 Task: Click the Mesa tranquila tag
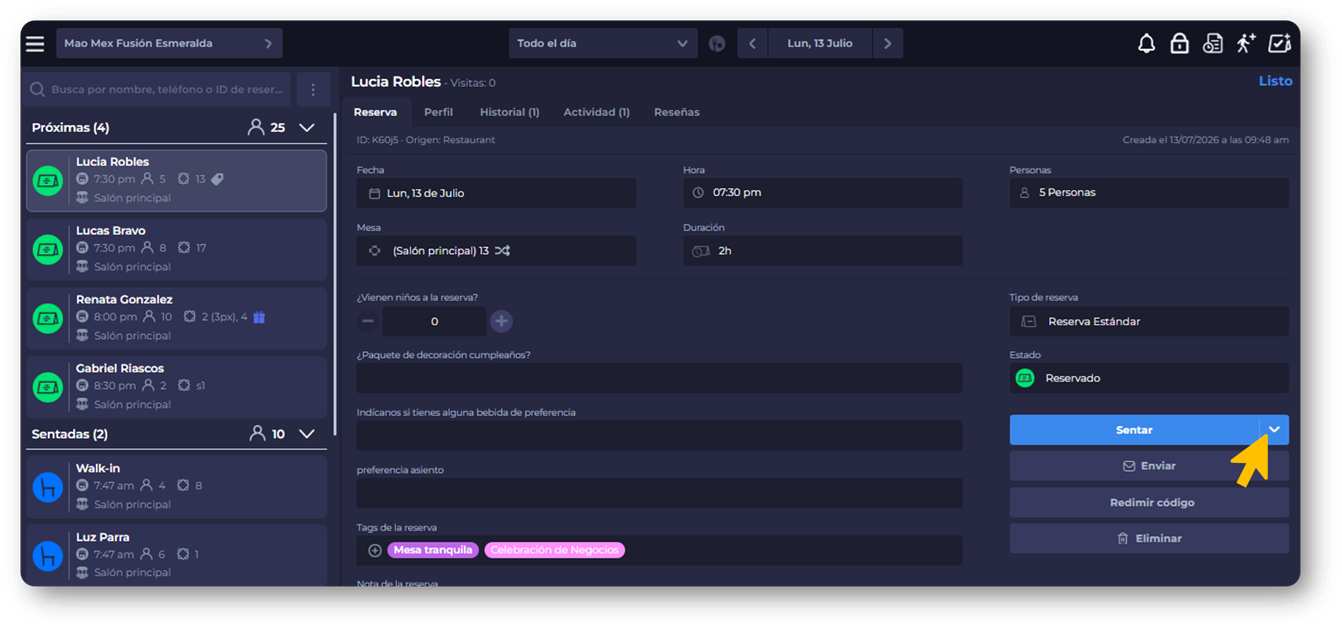tap(432, 550)
